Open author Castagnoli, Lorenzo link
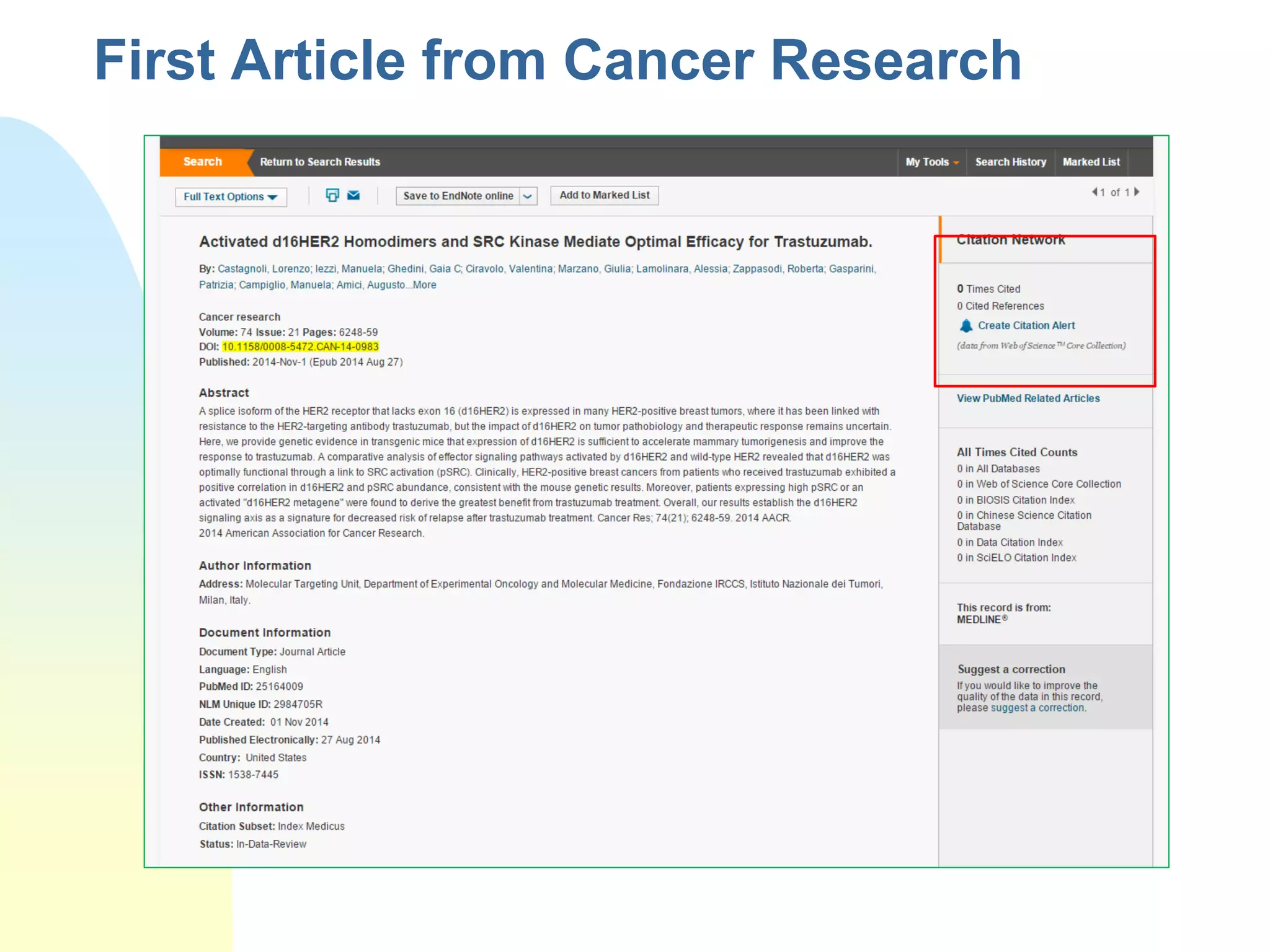Screen dimensions: 1270x952 (264, 269)
